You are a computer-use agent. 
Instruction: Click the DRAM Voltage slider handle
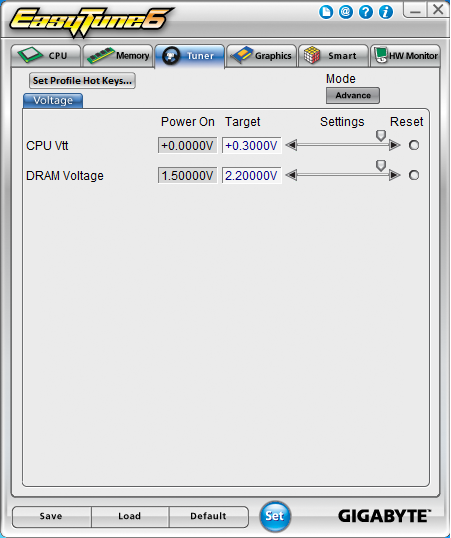[x=381, y=165]
